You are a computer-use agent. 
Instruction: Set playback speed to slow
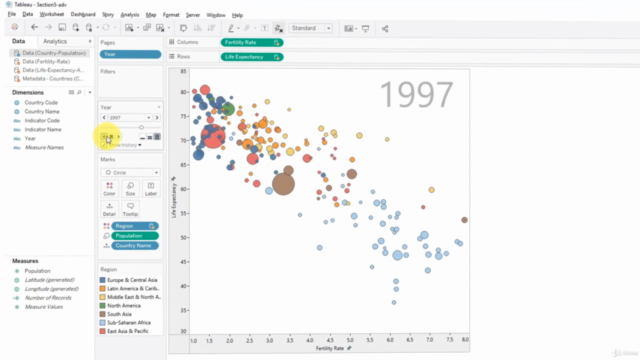click(142, 137)
